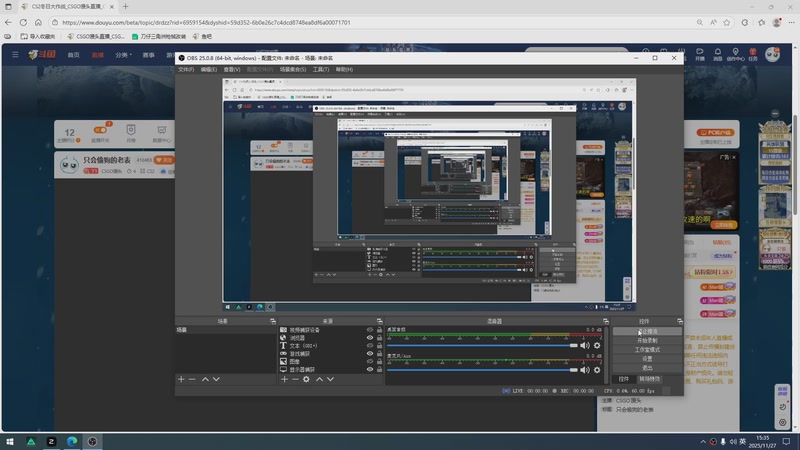This screenshot has height=450, width=800.
Task: Remove selected scene with minus icon
Action: point(192,379)
